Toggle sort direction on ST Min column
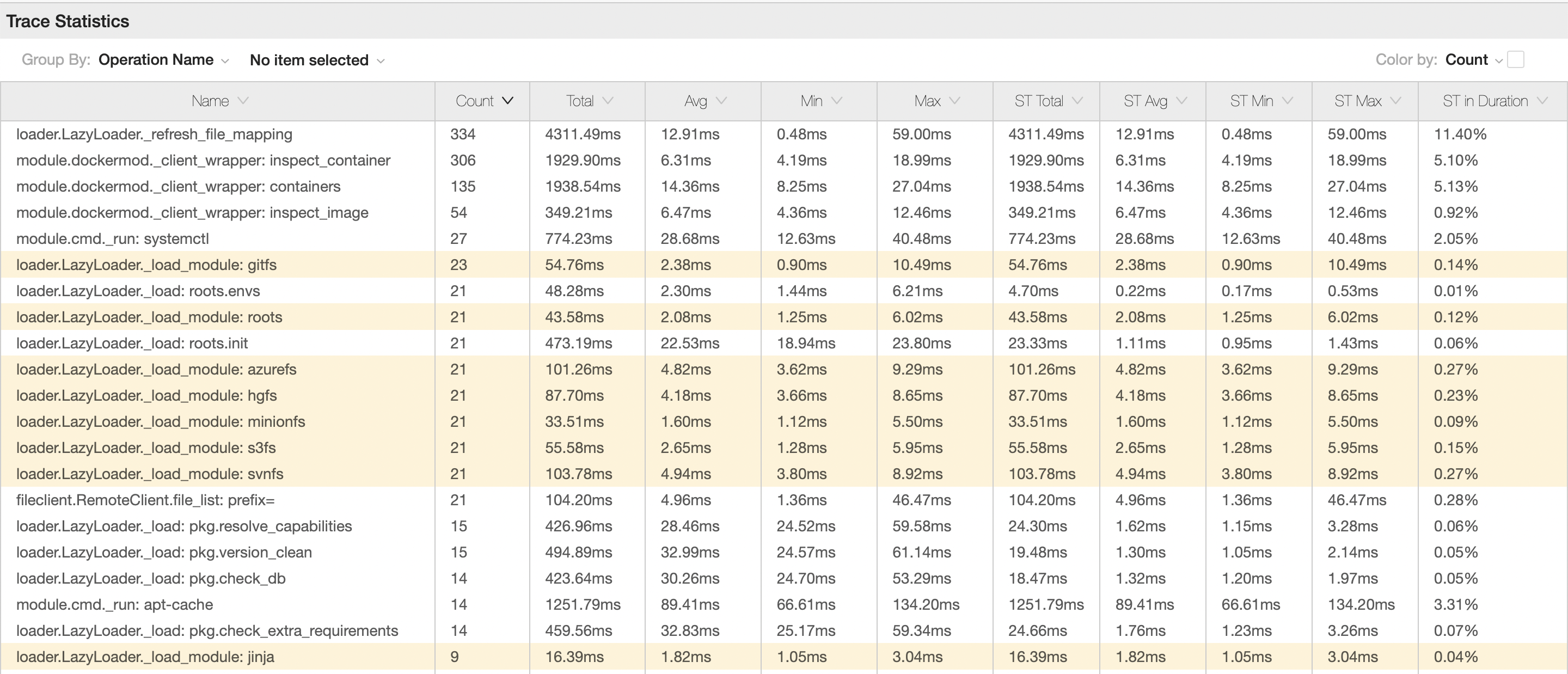Image resolution: width=1568 pixels, height=674 pixels. (1288, 101)
